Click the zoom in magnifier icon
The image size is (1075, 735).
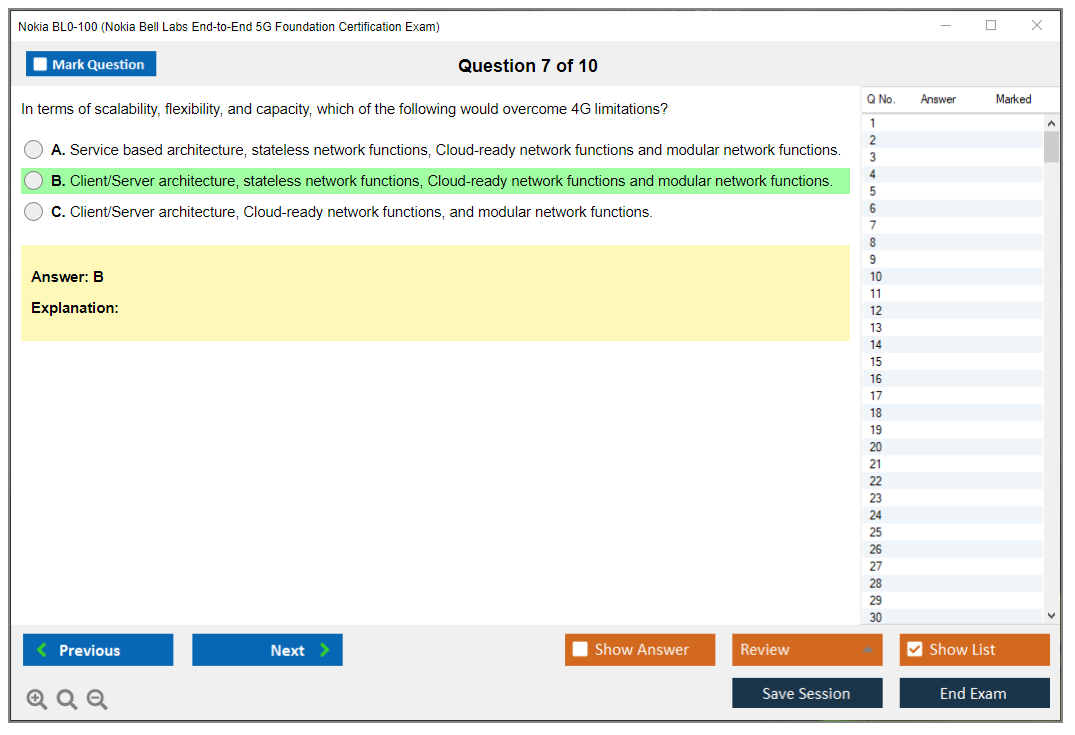37,700
